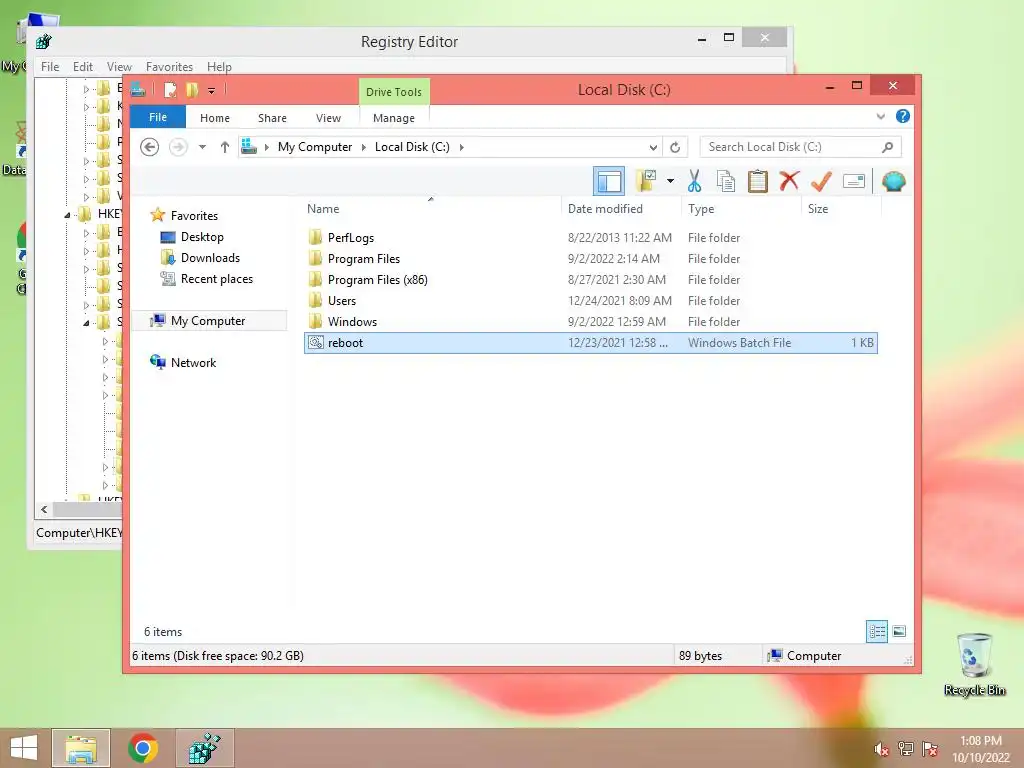
Task: Sort by Size column header
Action: [818, 209]
